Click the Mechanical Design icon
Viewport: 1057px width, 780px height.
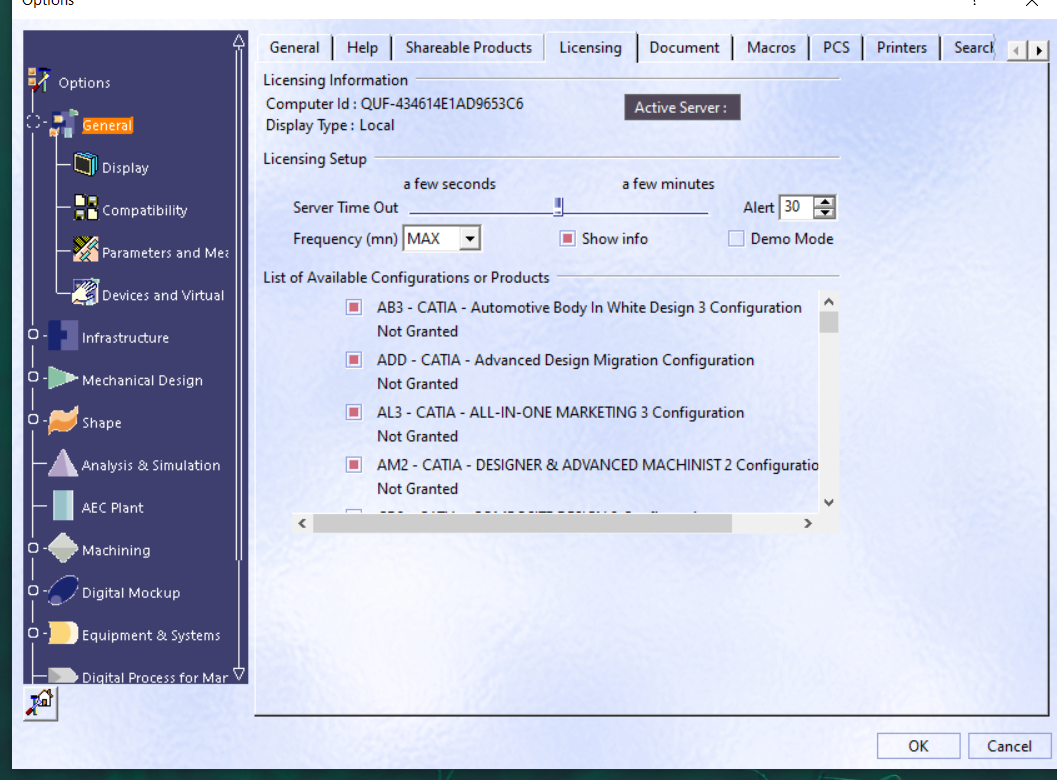click(x=63, y=378)
